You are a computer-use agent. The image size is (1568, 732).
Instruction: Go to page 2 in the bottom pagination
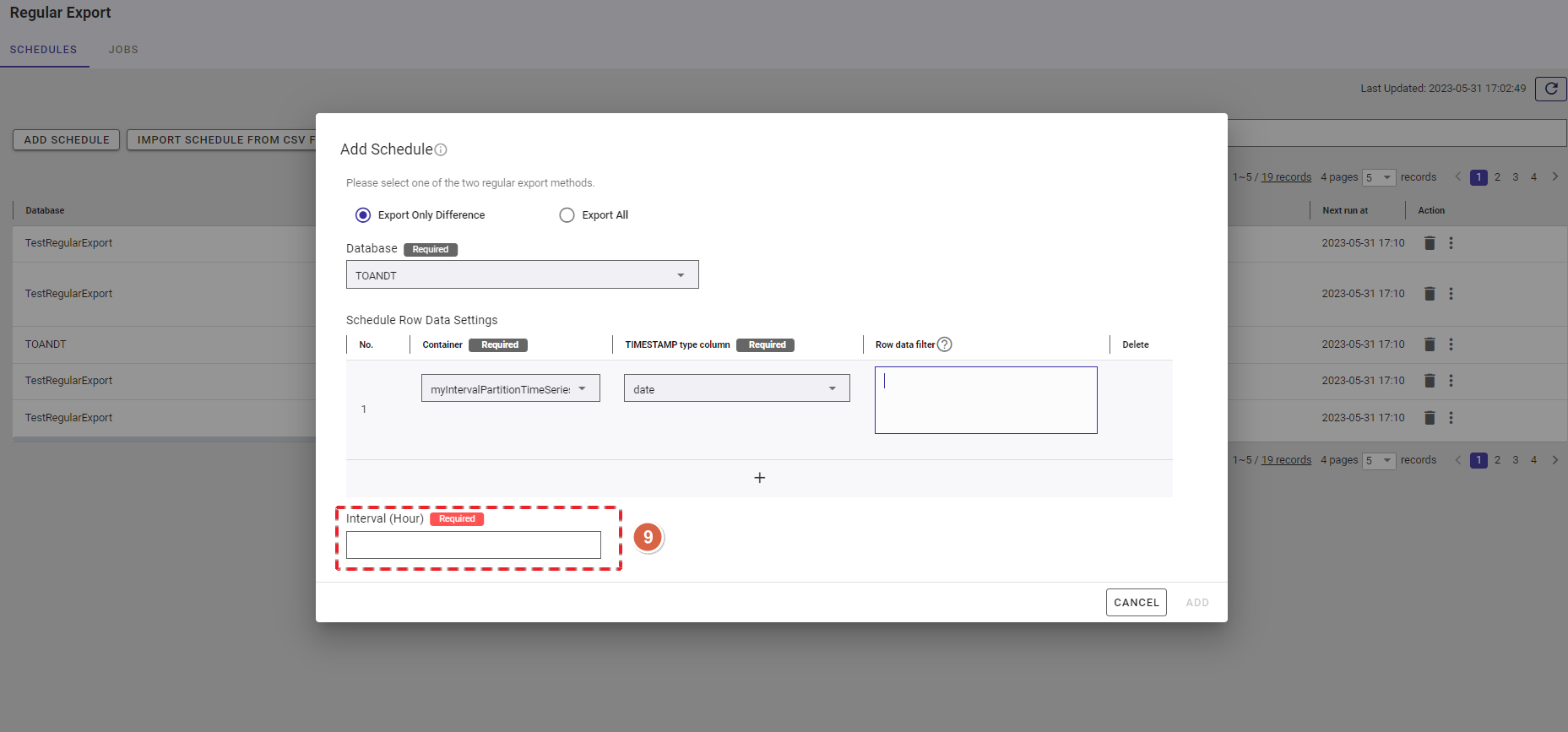pos(1497,460)
